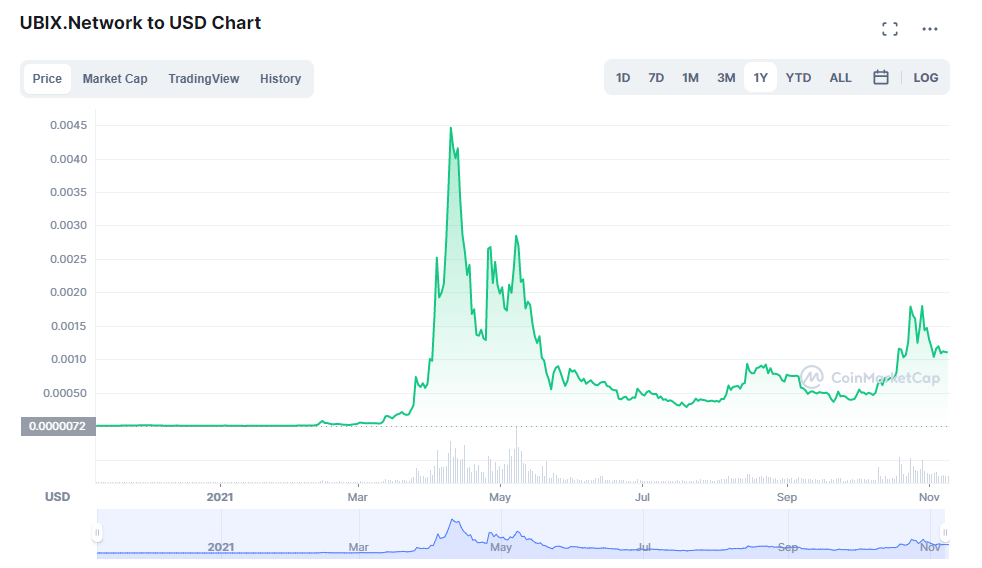Click the USD currency label
982x568 pixels.
tap(57, 497)
